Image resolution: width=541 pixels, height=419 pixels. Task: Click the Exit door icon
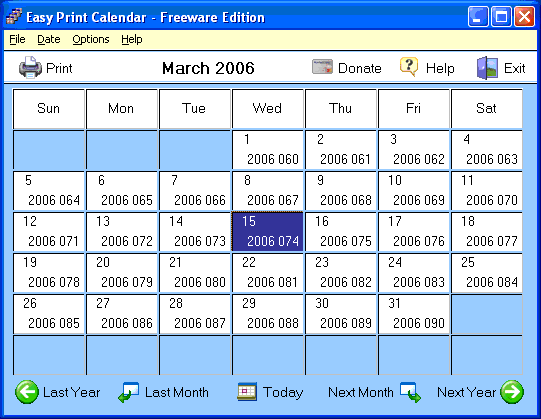tap(487, 68)
